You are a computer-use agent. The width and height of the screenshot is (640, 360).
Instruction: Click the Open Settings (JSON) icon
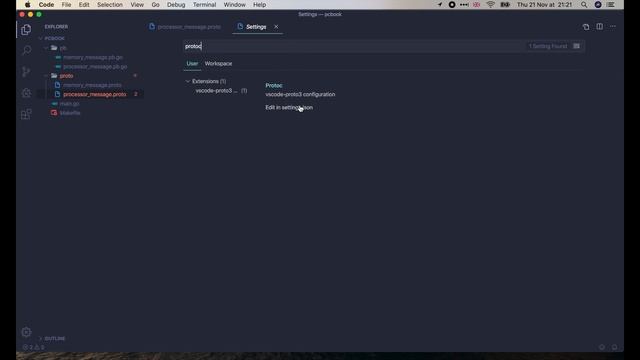586,27
